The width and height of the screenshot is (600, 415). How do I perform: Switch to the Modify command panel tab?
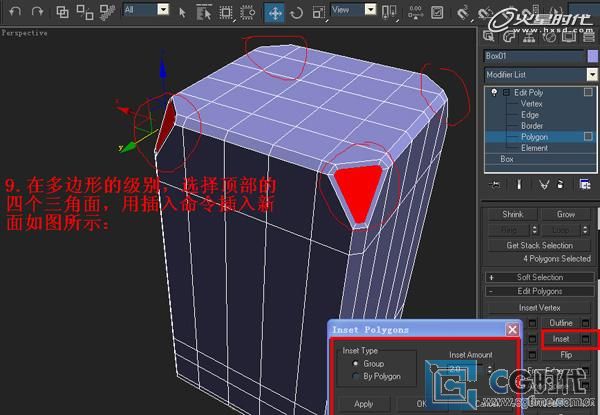(509, 36)
